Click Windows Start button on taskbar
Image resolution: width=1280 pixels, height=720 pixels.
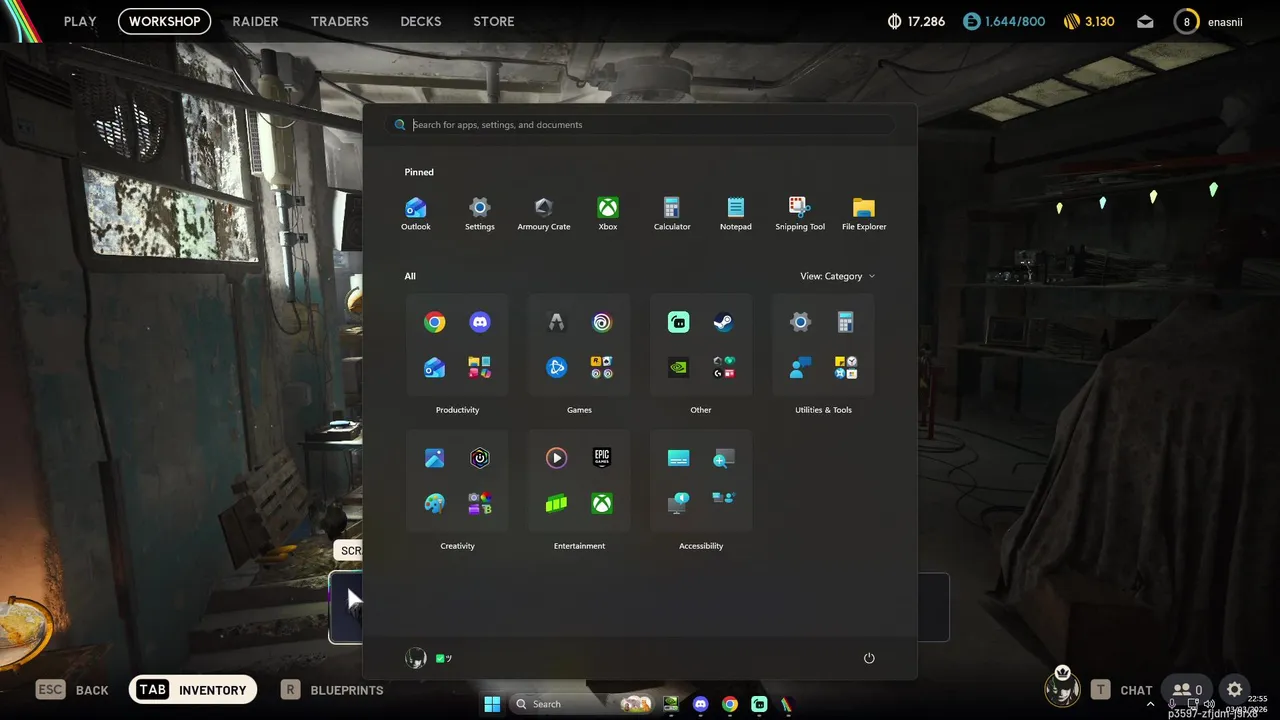492,704
